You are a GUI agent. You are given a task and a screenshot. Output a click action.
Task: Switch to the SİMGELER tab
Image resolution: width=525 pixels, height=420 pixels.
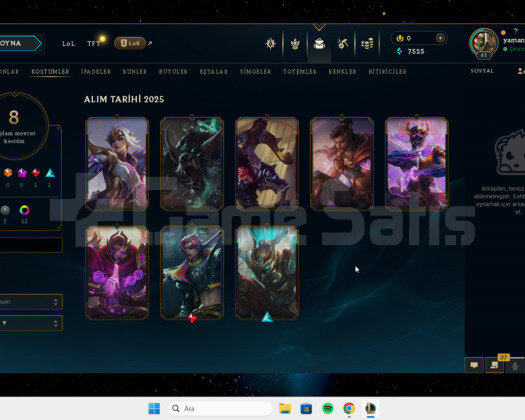(x=255, y=72)
